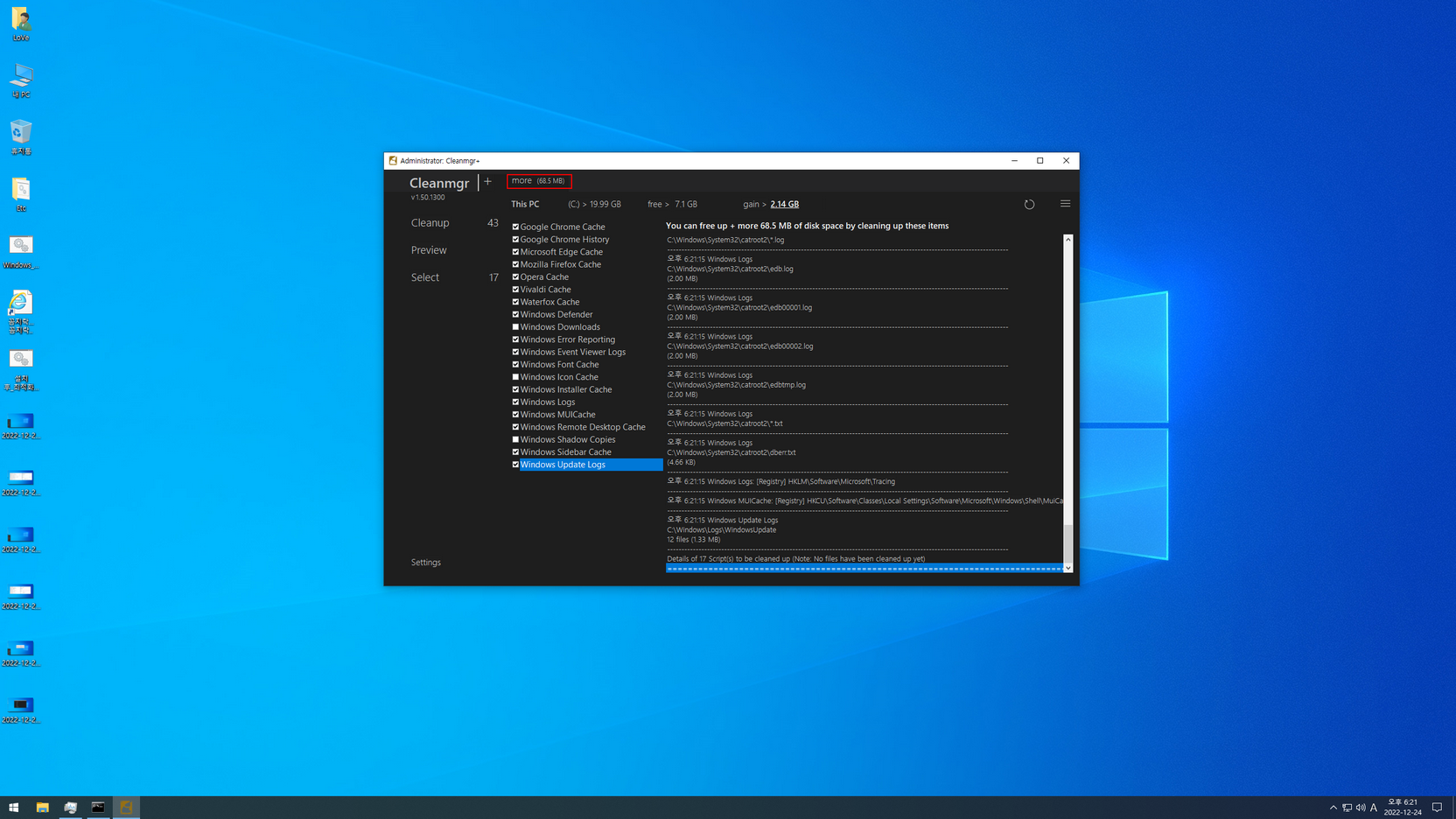
Task: Click scroll-down arrow of log pane
Action: tap(1067, 568)
